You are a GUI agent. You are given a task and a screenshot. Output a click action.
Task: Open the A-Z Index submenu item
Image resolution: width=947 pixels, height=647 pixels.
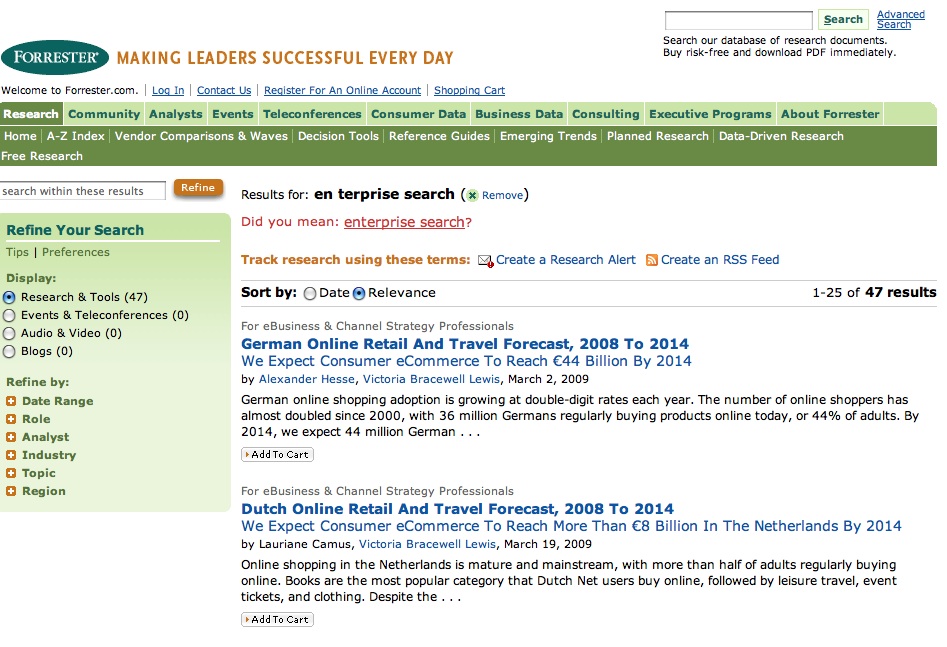click(75, 137)
